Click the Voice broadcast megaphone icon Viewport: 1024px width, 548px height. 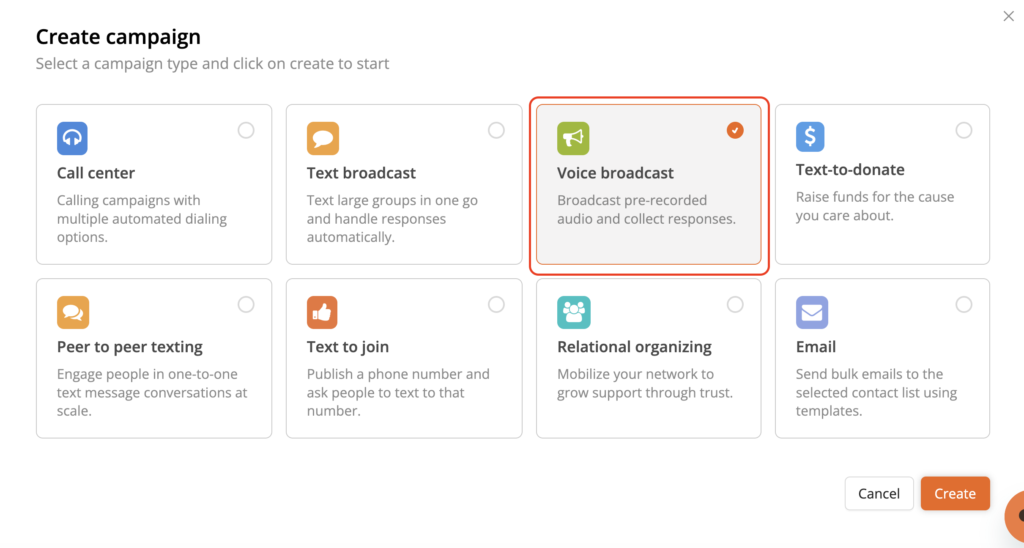pos(573,138)
